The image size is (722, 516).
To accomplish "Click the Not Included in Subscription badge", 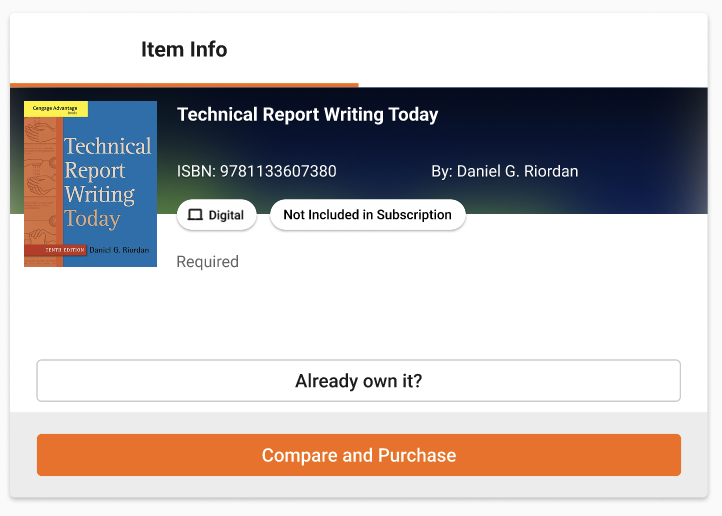I will click(367, 215).
